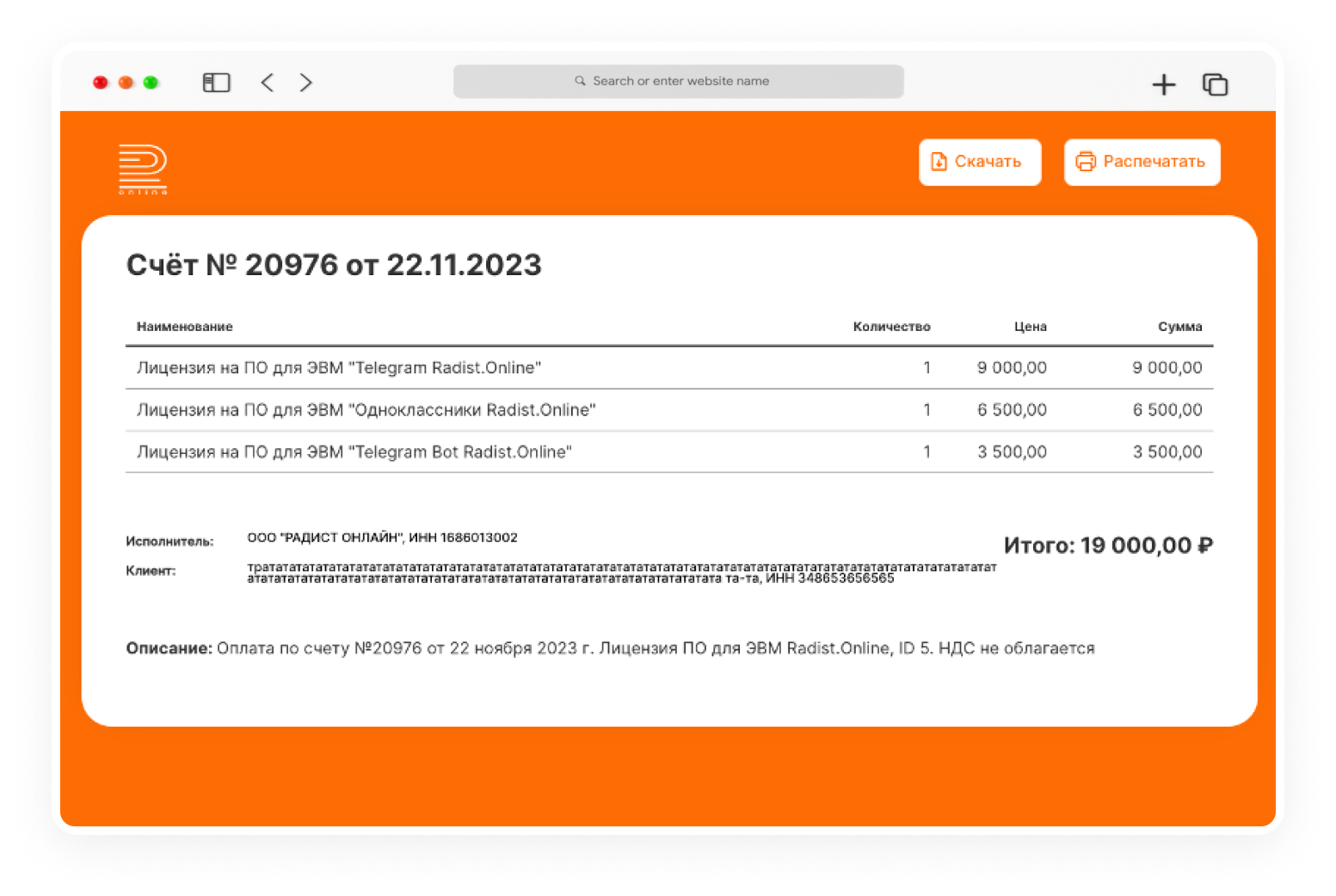Click the 6 500,00 price cell
This screenshot has height=896, width=1336.
tap(1012, 410)
